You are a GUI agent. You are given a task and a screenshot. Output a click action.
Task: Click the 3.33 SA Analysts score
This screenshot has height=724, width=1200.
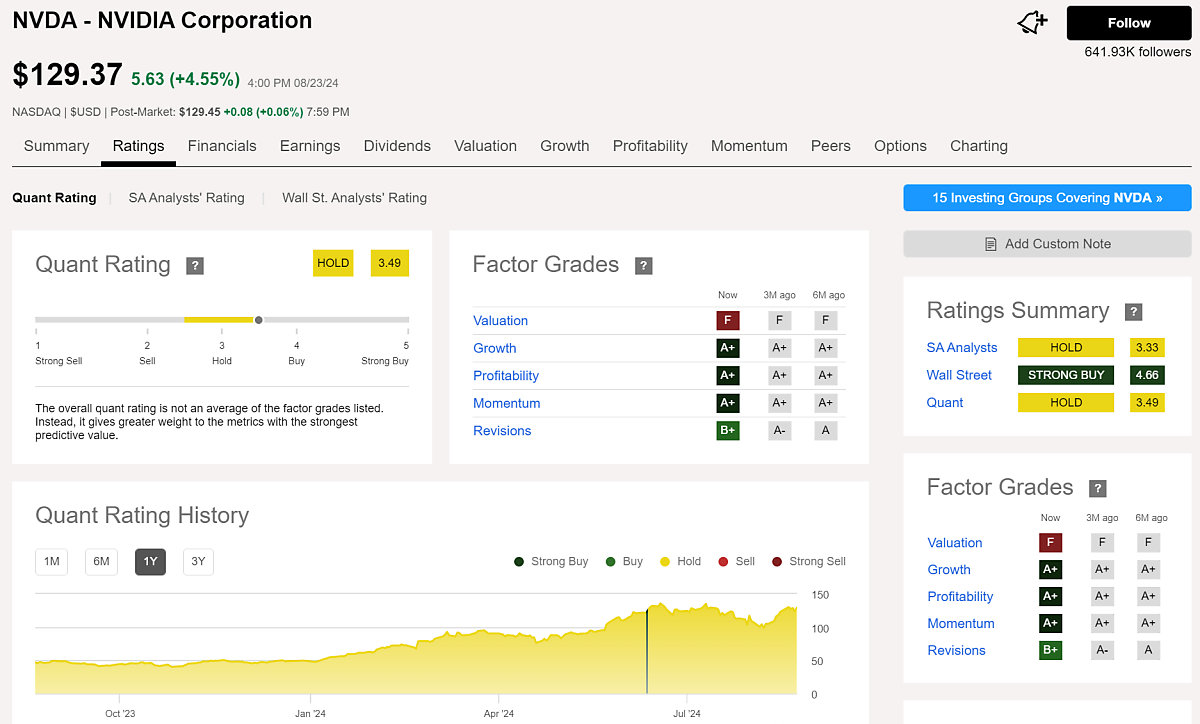(1147, 348)
